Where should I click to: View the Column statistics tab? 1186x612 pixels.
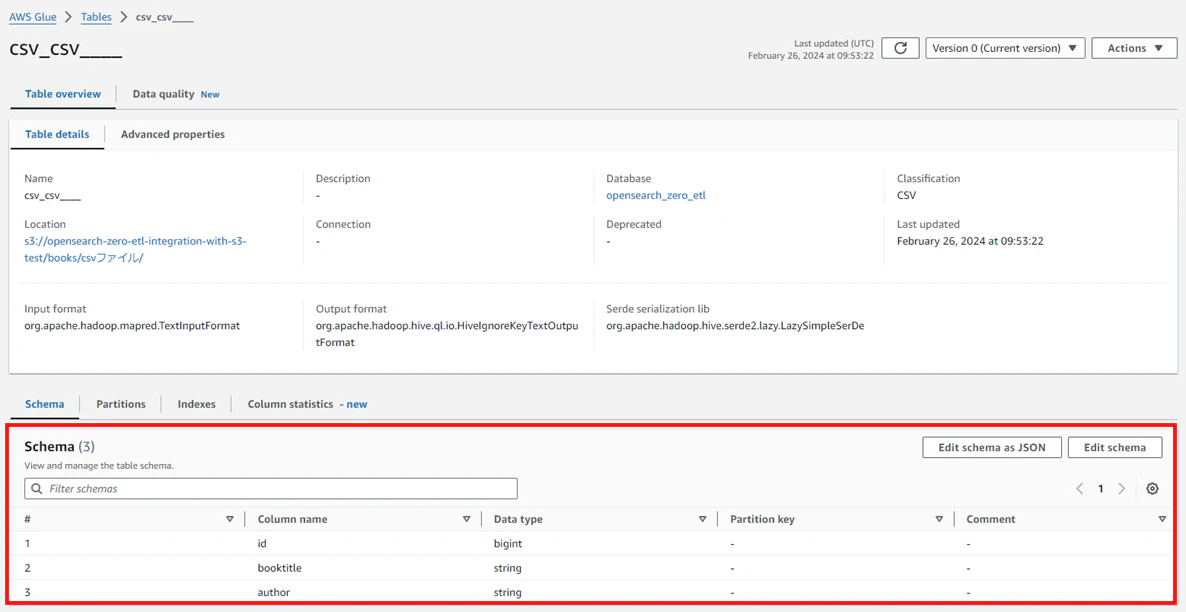click(307, 404)
